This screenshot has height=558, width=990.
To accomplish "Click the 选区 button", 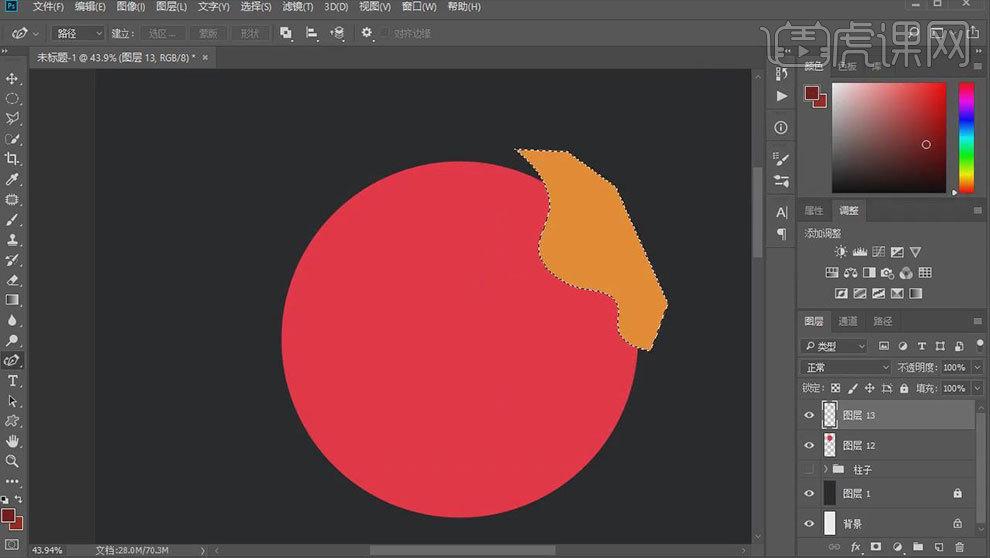I will (162, 33).
